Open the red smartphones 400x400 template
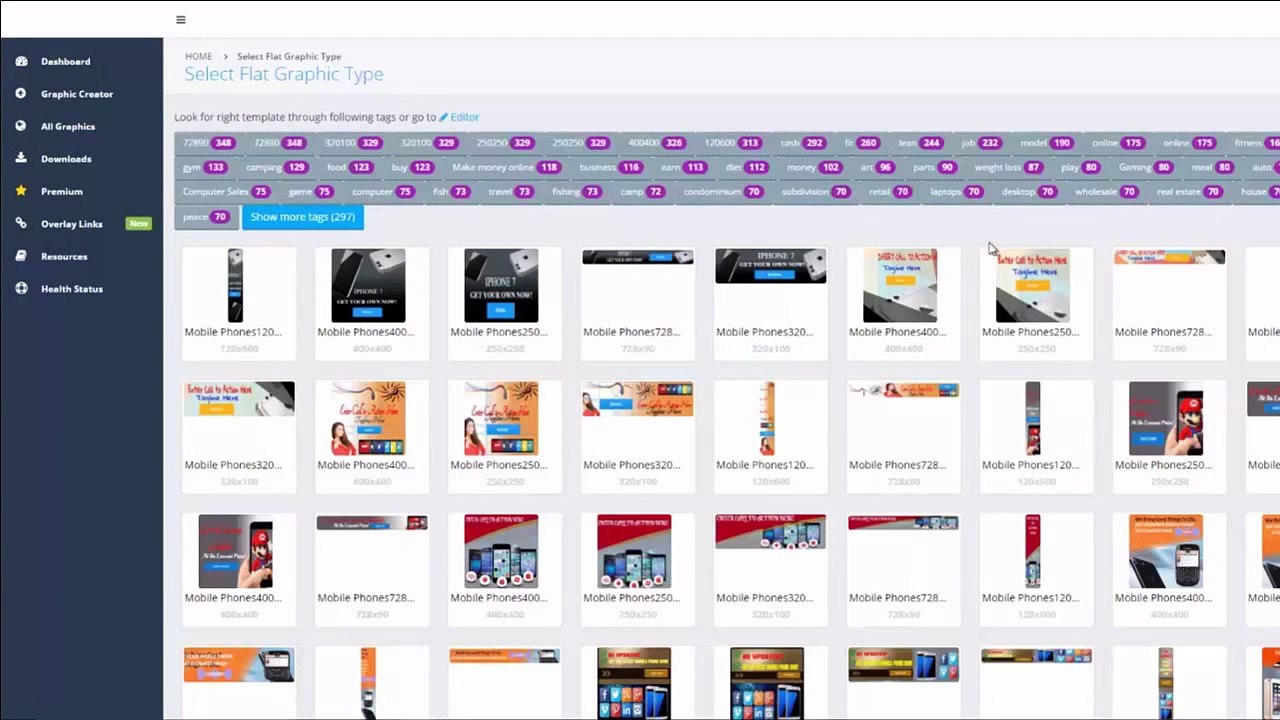Screen dimensions: 1280x720 pyautogui.click(x=501, y=552)
